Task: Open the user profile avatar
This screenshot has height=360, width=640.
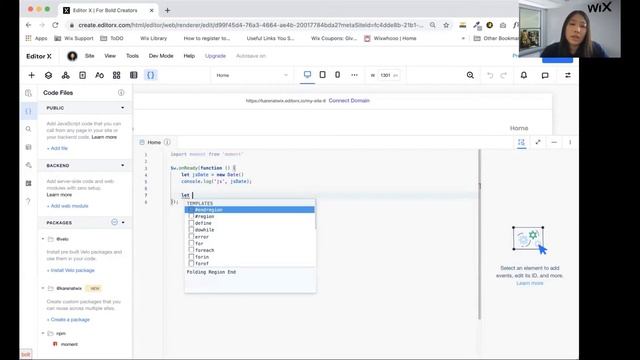Action: coord(72,56)
